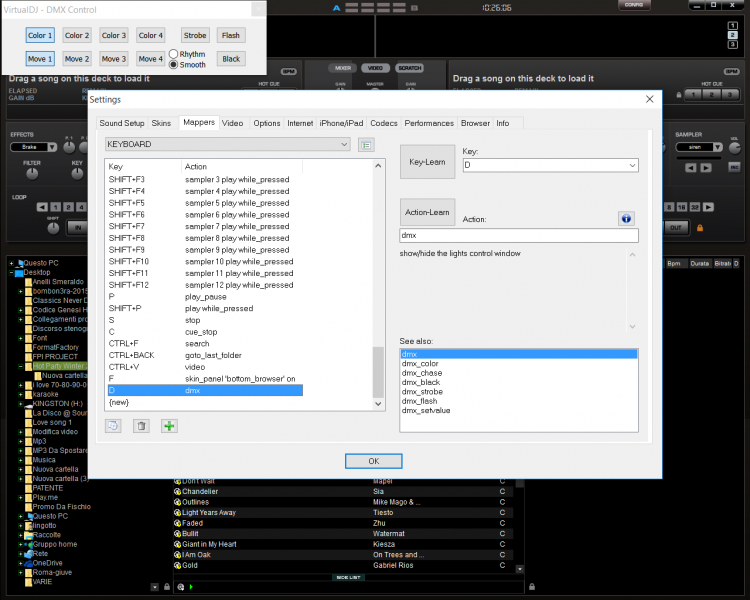Open the KEYBOARD mapper dropdown
This screenshot has height=600, width=750.
tap(227, 145)
